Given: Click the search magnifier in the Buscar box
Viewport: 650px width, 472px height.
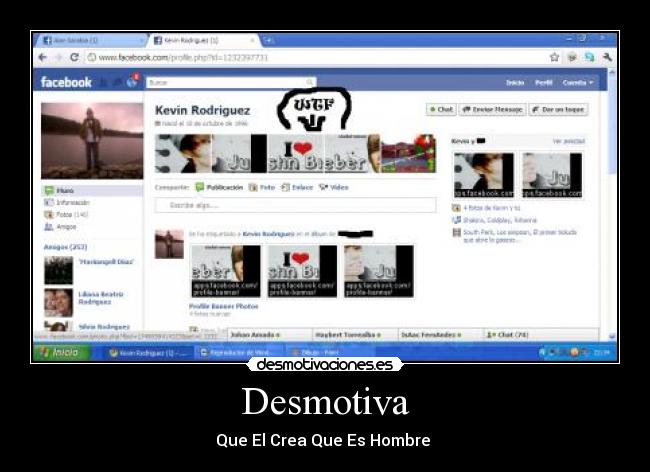Looking at the screenshot, I should pyautogui.click(x=309, y=82).
